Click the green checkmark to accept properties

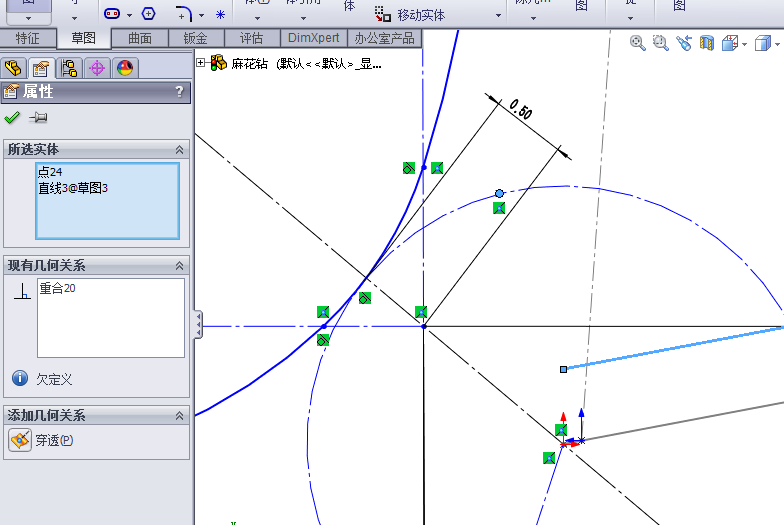tap(12, 118)
